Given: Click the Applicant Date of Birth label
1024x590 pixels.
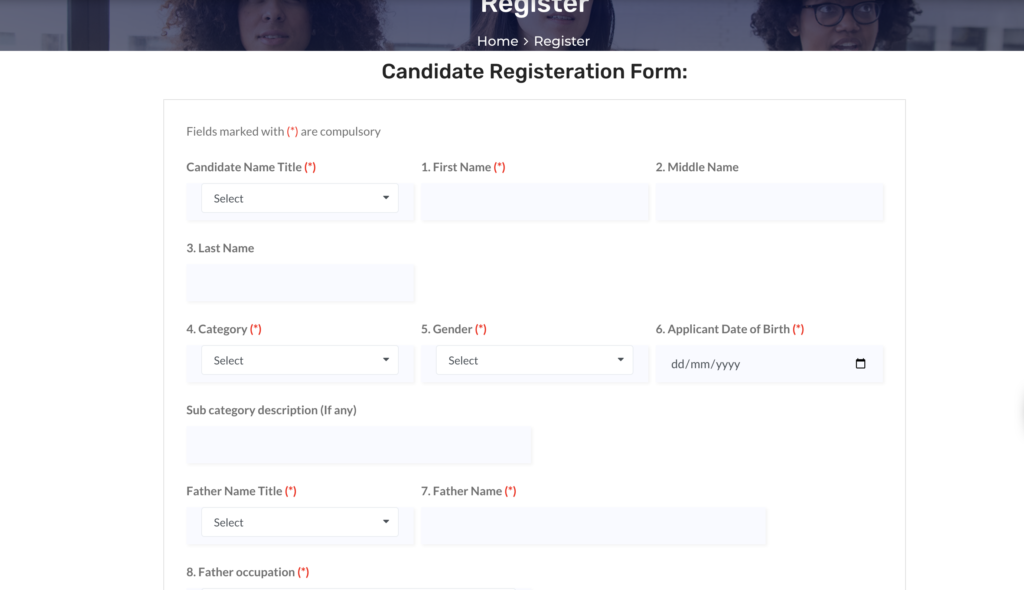Looking at the screenshot, I should (x=722, y=329).
